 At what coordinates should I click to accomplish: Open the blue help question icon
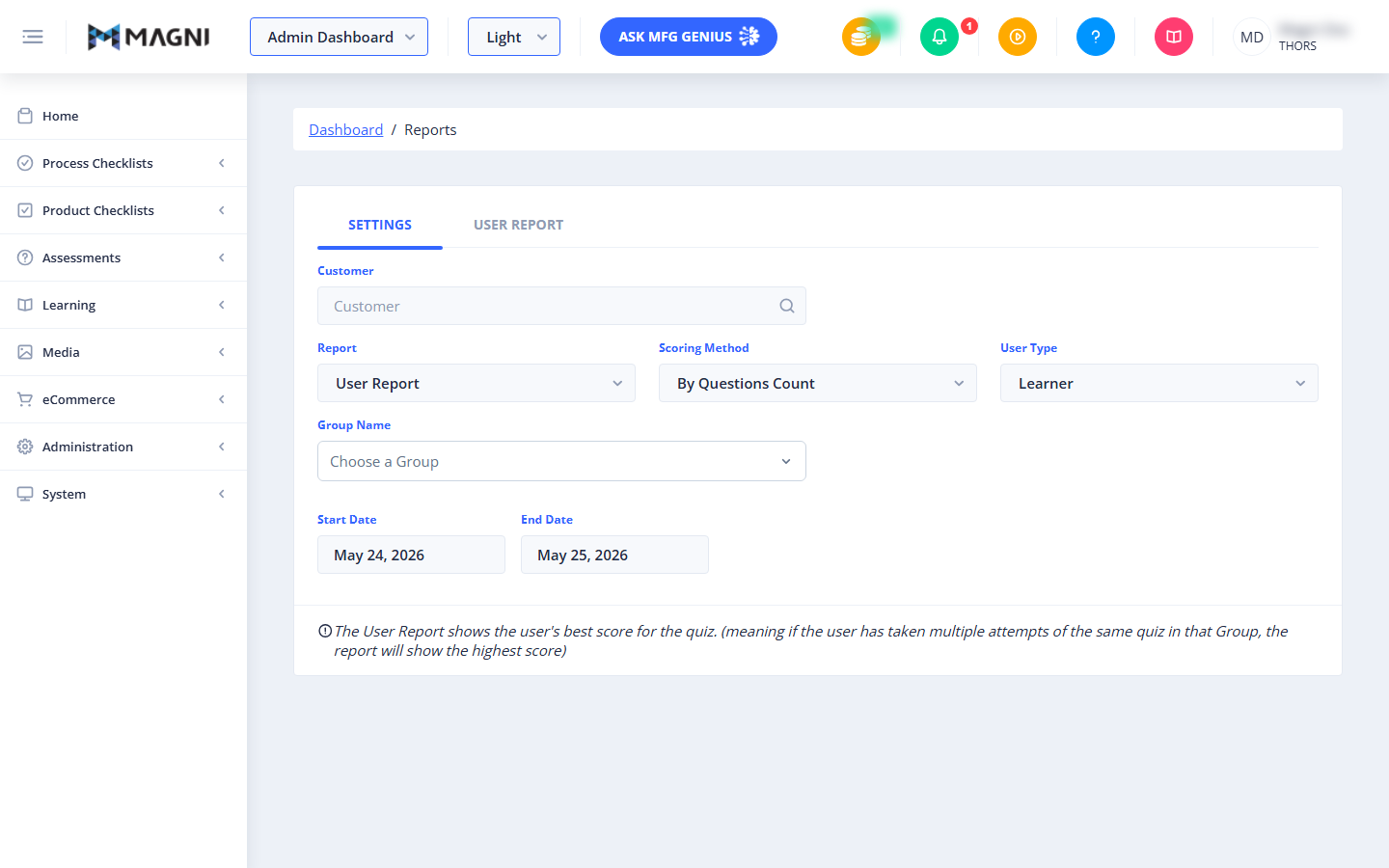point(1096,37)
